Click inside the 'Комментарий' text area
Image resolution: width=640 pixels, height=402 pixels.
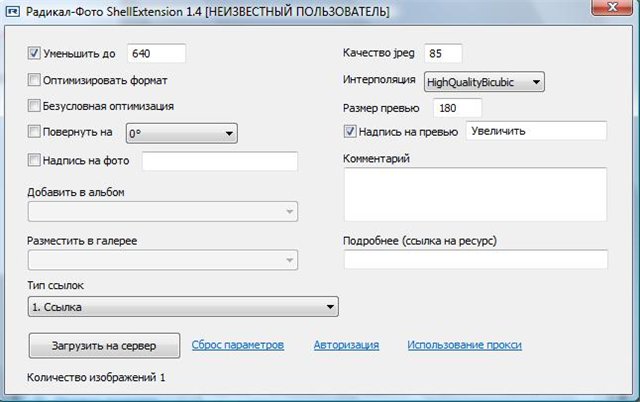click(x=476, y=195)
